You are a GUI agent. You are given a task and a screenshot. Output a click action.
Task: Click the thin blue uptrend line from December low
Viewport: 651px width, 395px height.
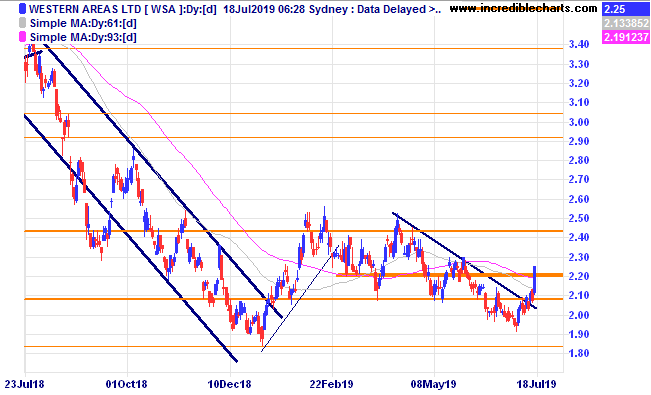coord(300,299)
